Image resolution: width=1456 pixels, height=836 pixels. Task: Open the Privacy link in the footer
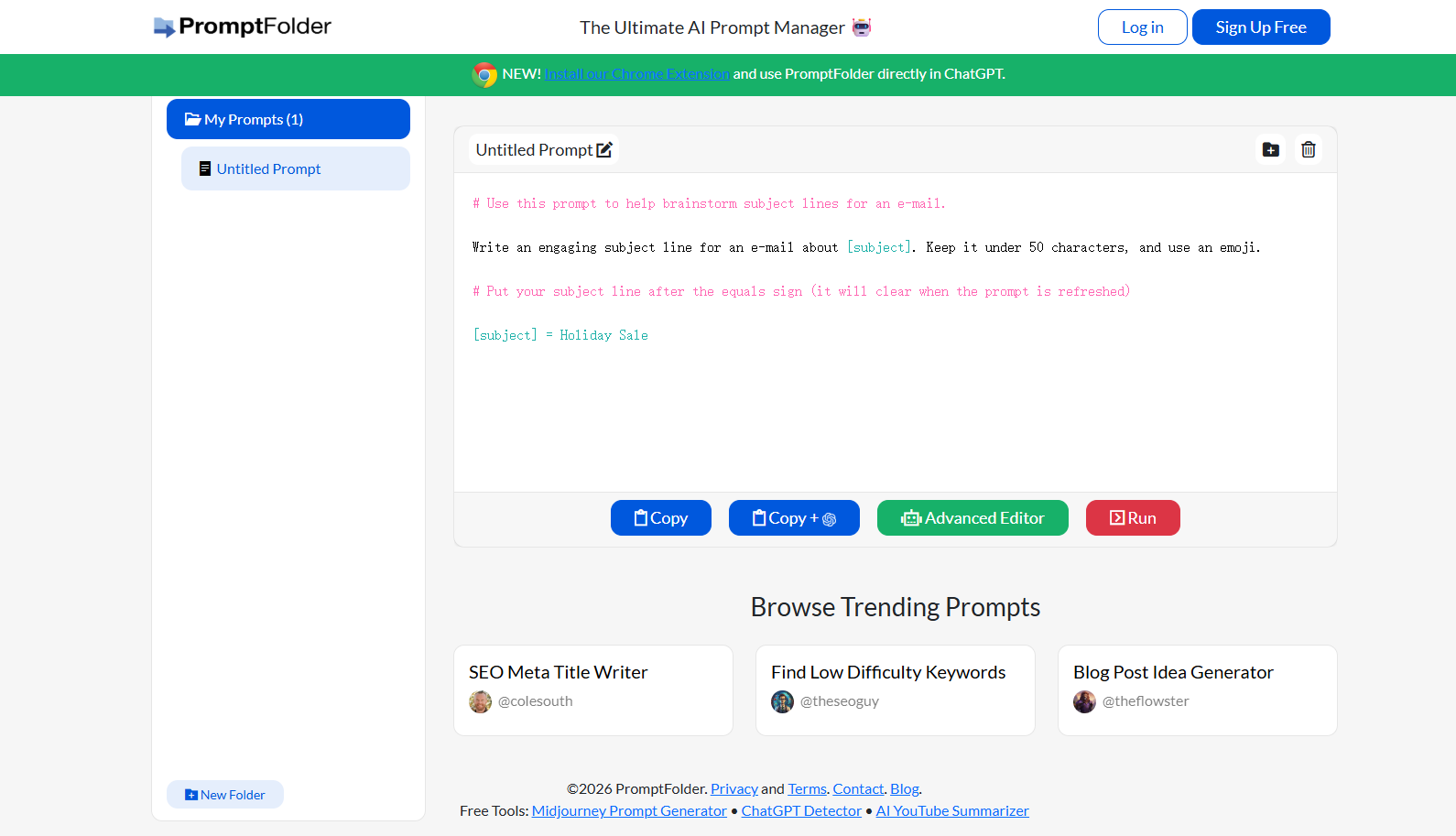tap(734, 788)
